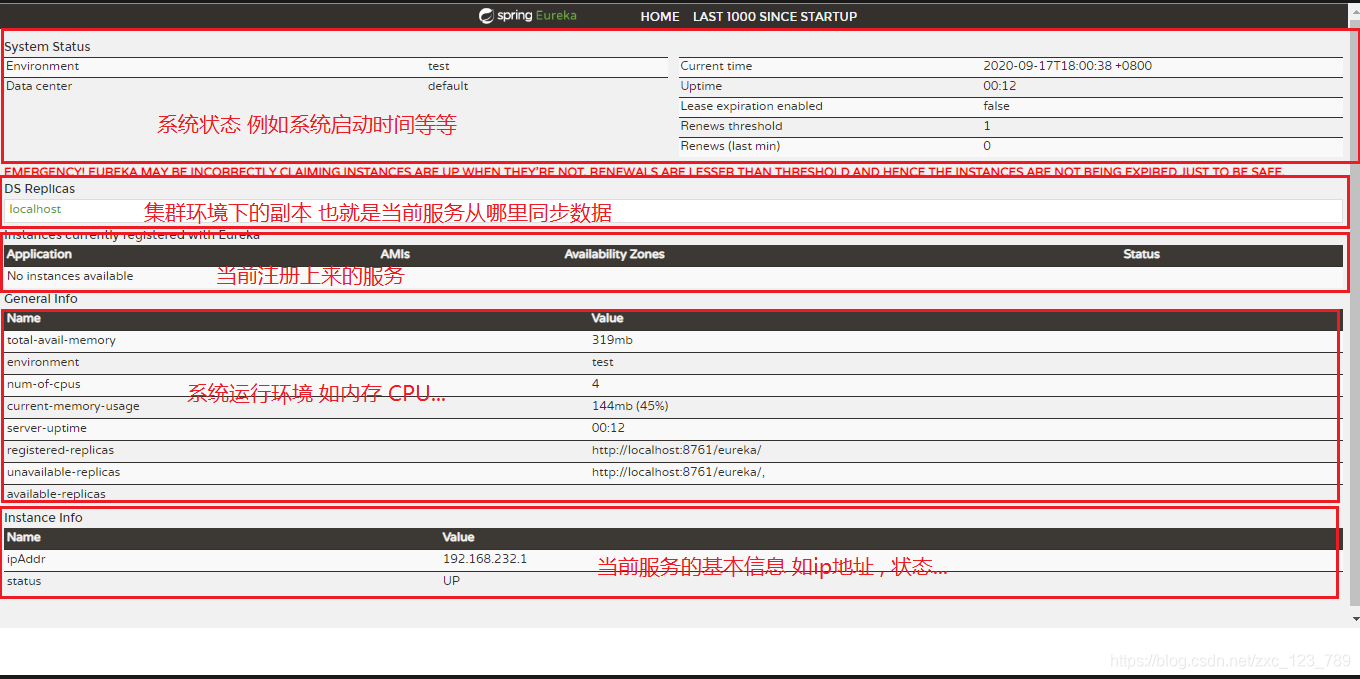Click the 319mb memory value
Image resolution: width=1360 pixels, height=679 pixels.
point(612,340)
